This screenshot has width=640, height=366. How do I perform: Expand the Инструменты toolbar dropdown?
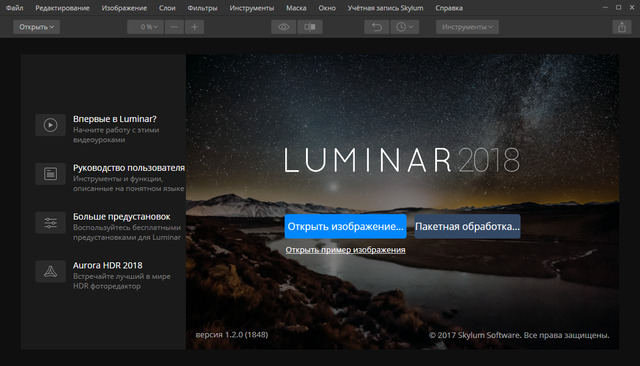coord(467,27)
